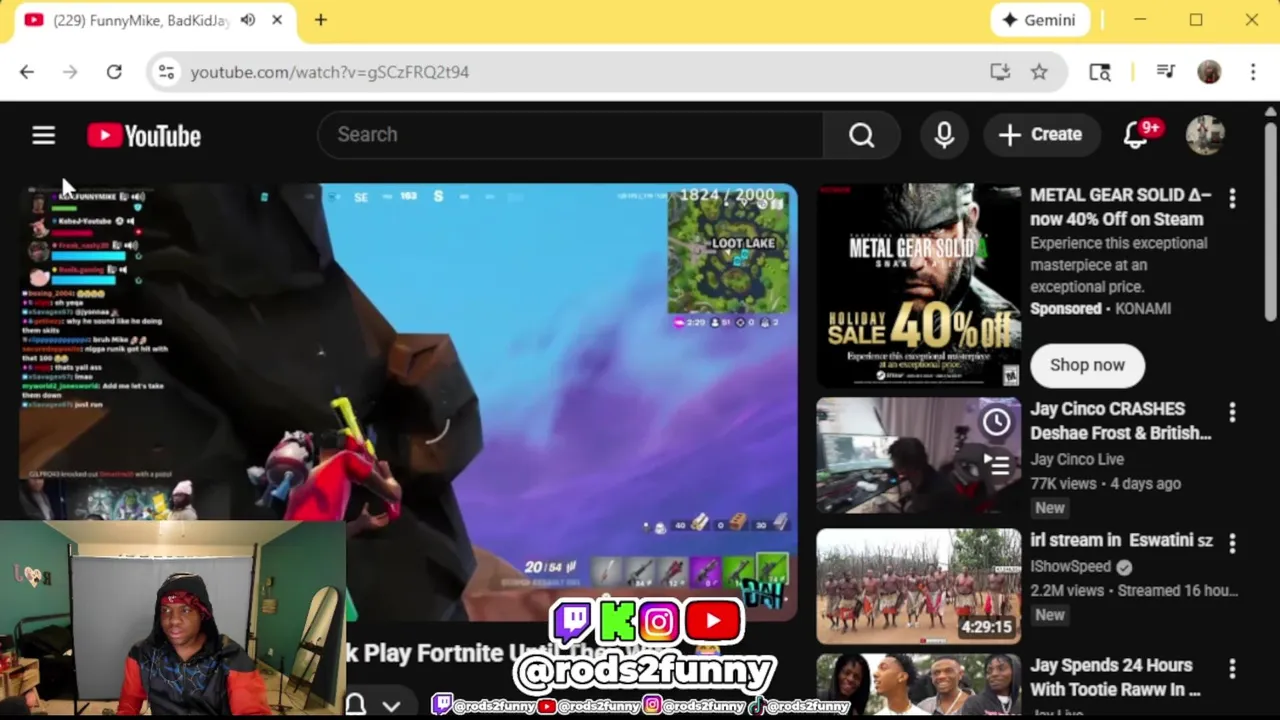The image size is (1280, 720).
Task: Go back in browser history
Action: (27, 72)
